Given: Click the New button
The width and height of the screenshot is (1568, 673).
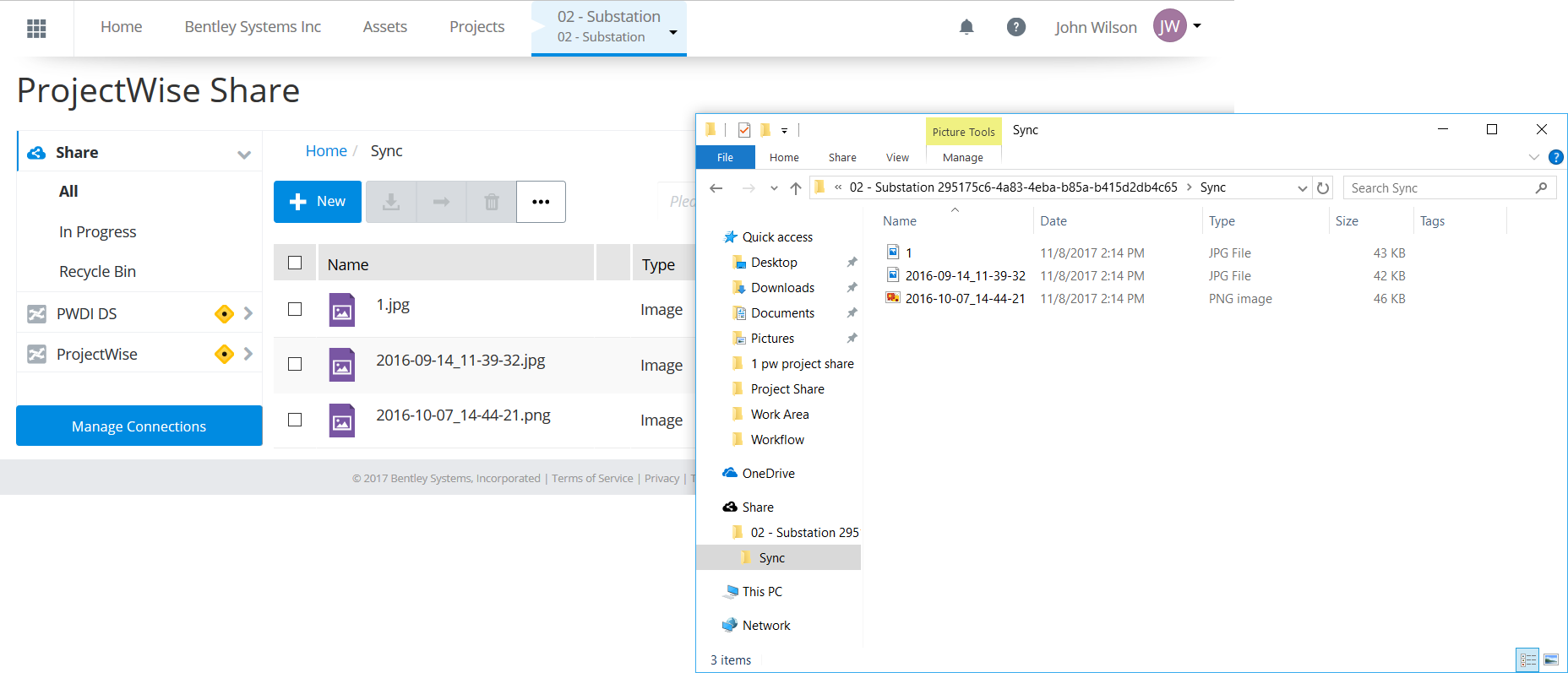Looking at the screenshot, I should tap(318, 202).
